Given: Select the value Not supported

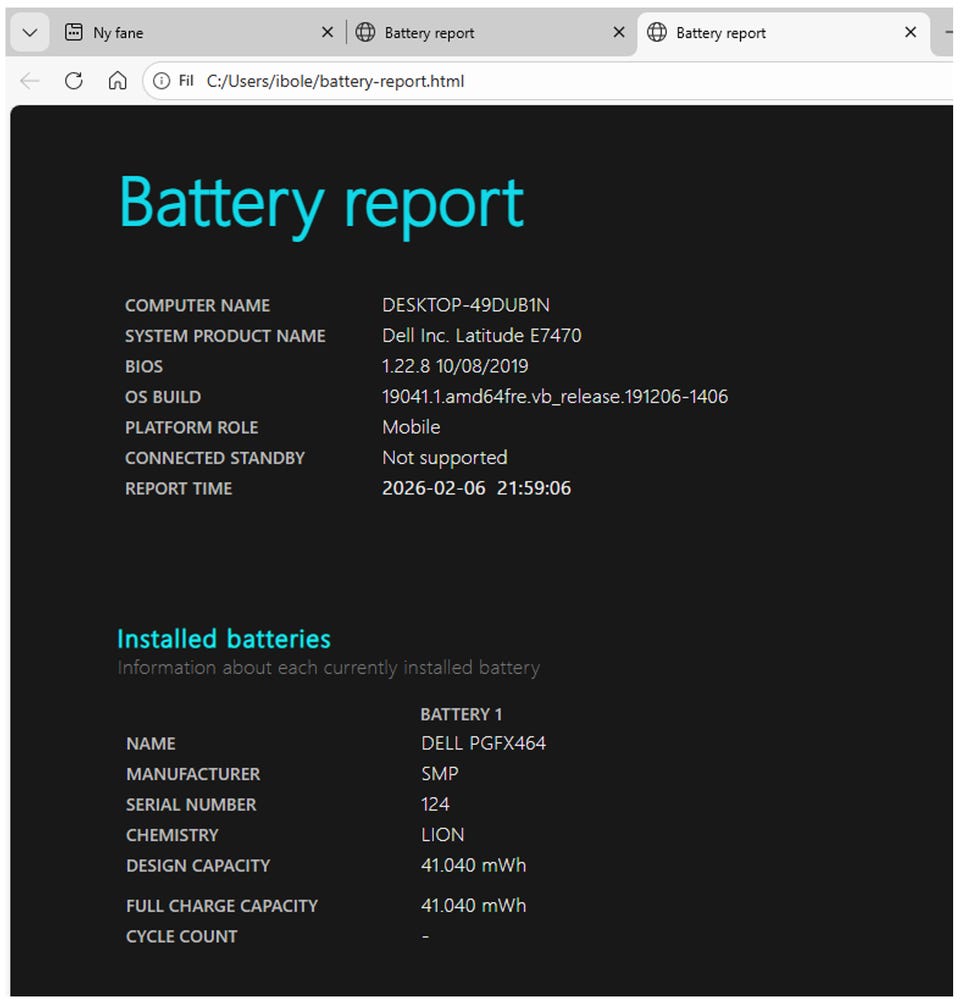Looking at the screenshot, I should 444,458.
